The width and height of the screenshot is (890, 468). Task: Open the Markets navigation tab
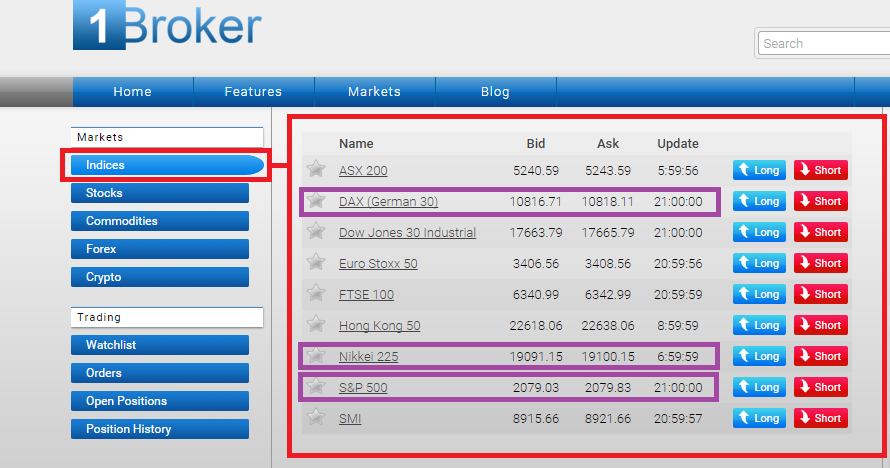(x=374, y=92)
